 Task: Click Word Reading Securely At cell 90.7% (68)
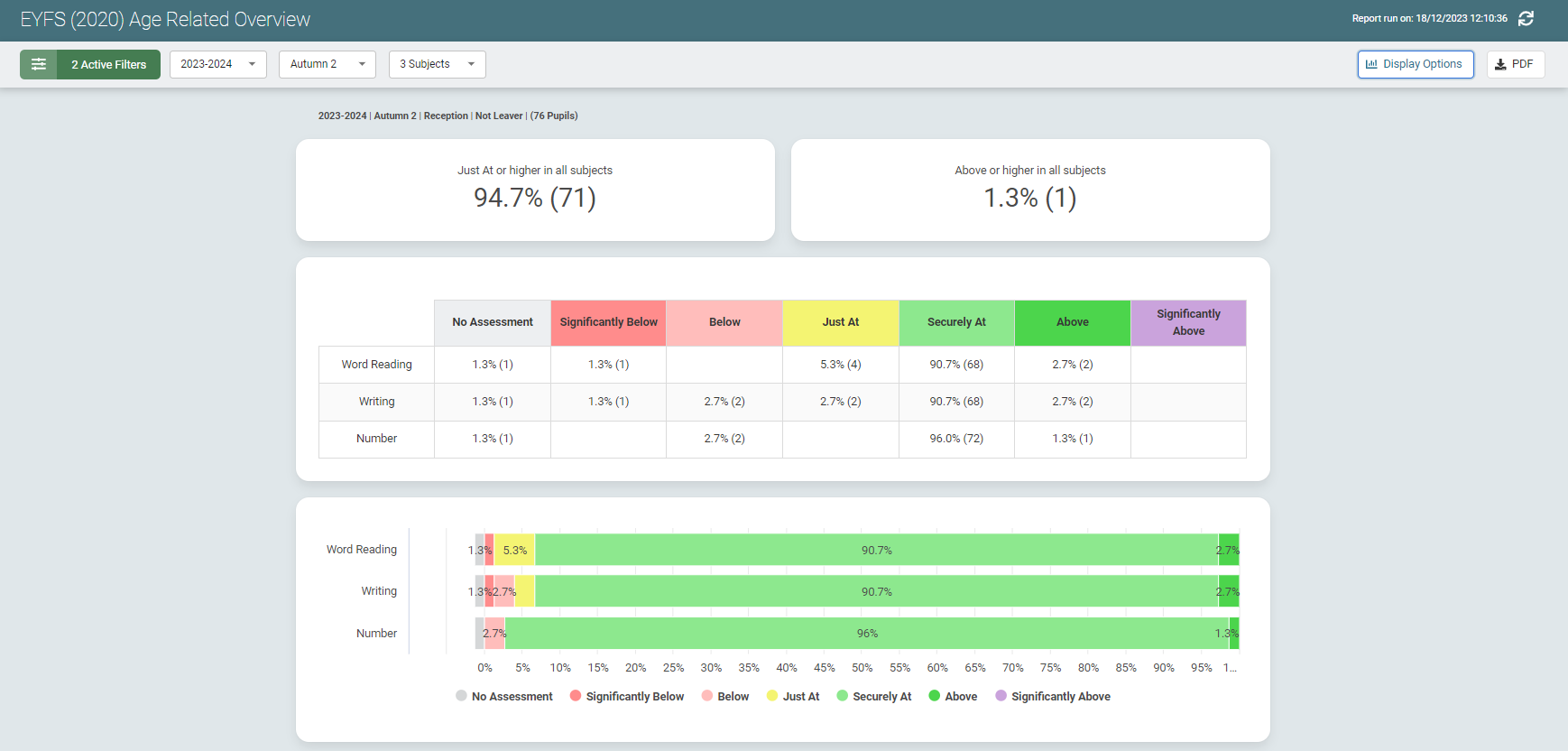[956, 365]
